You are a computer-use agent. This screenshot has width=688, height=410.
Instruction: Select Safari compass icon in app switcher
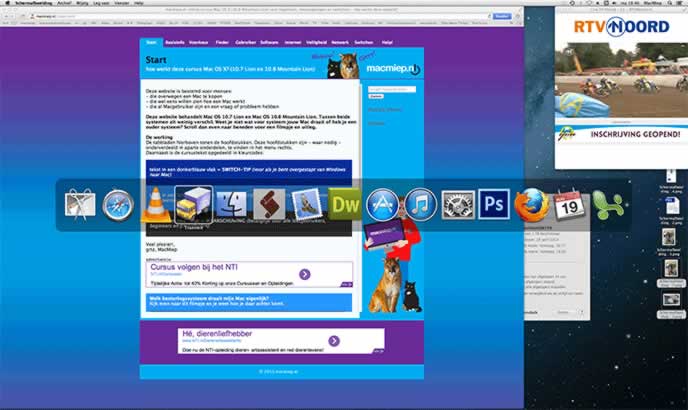pyautogui.click(x=118, y=205)
